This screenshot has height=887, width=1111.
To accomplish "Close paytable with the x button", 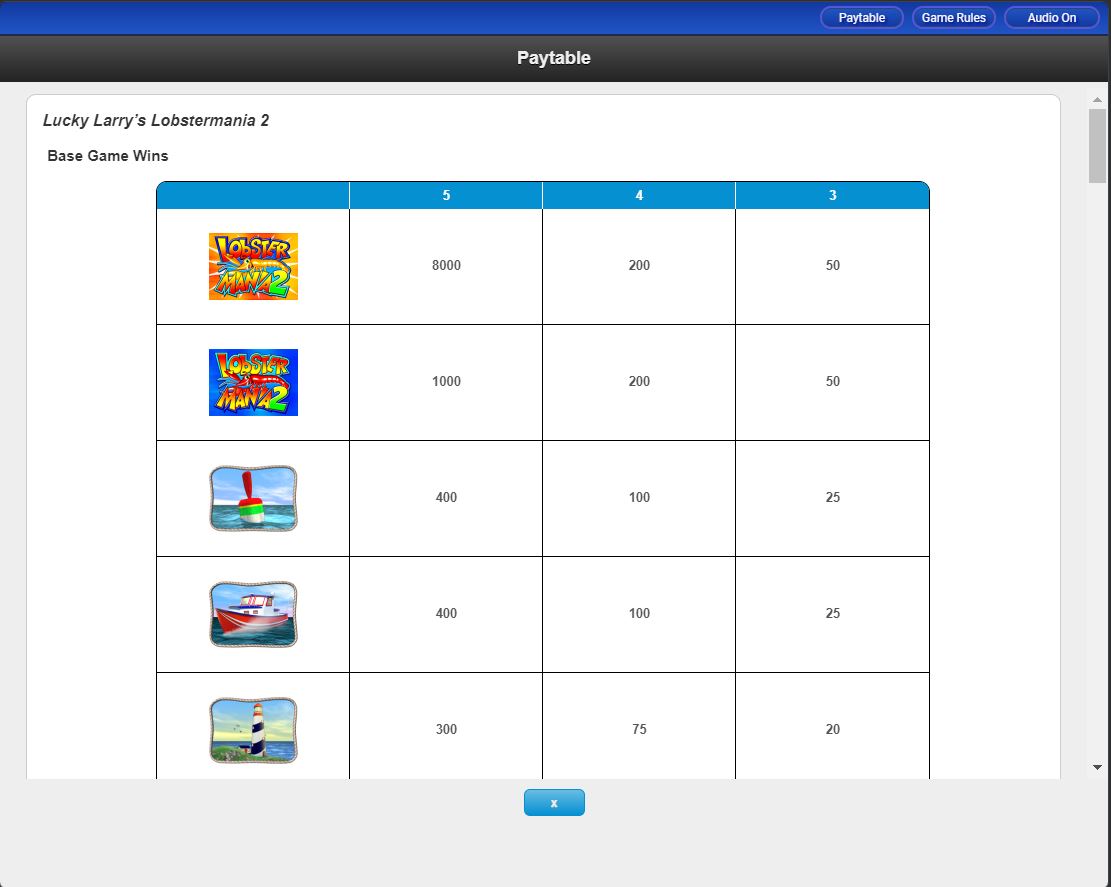I will (554, 802).
